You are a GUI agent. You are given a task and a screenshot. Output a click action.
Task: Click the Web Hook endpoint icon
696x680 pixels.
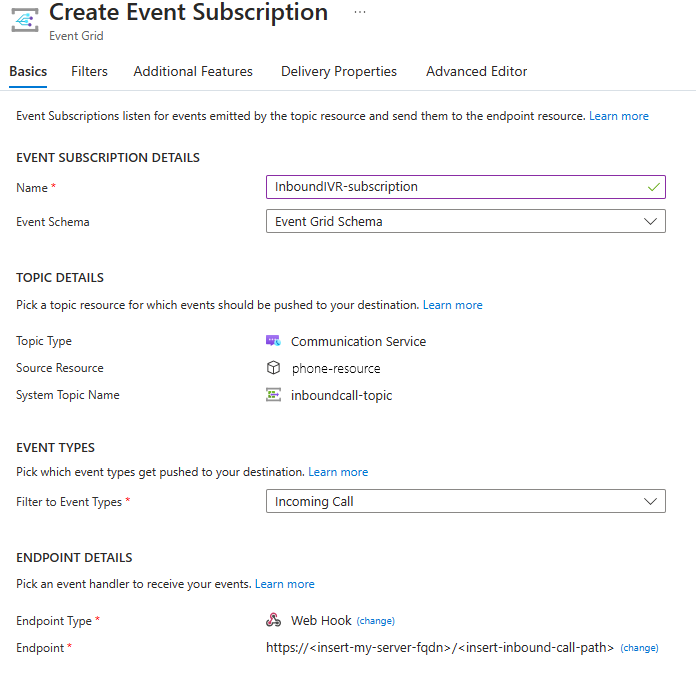273,620
